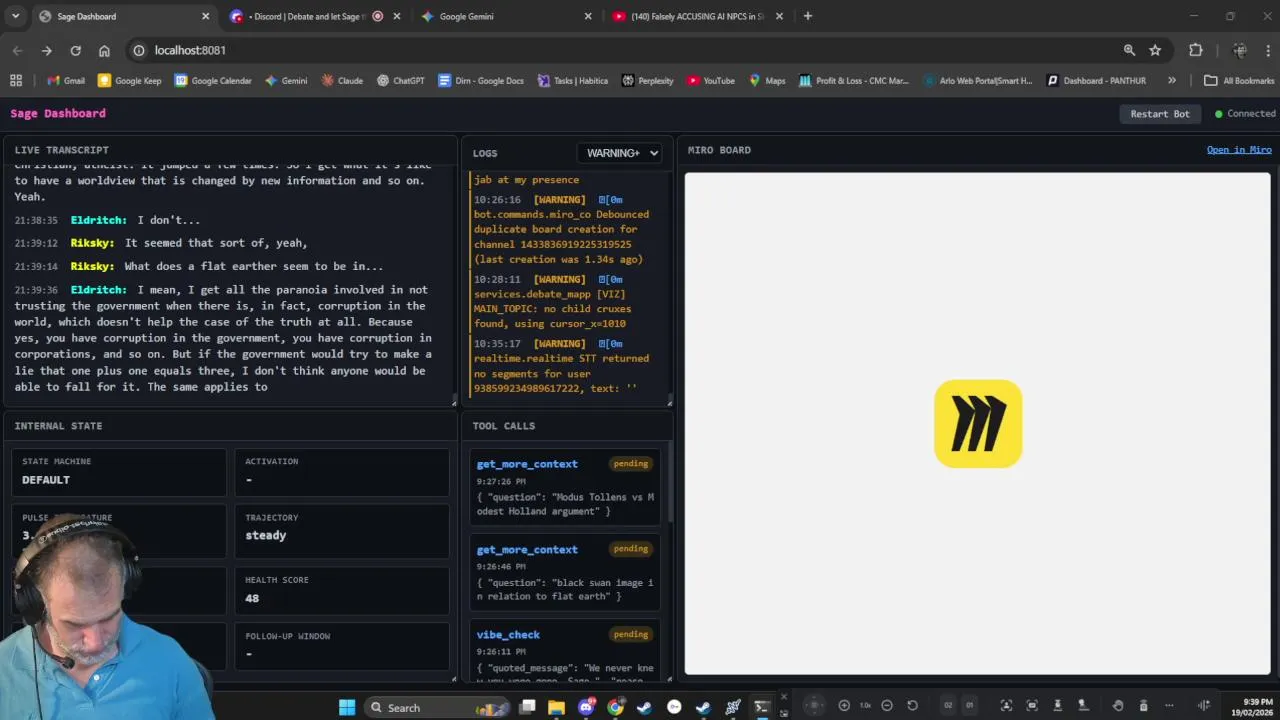
Task: Open the Perplexity bookmark
Action: click(x=648, y=81)
